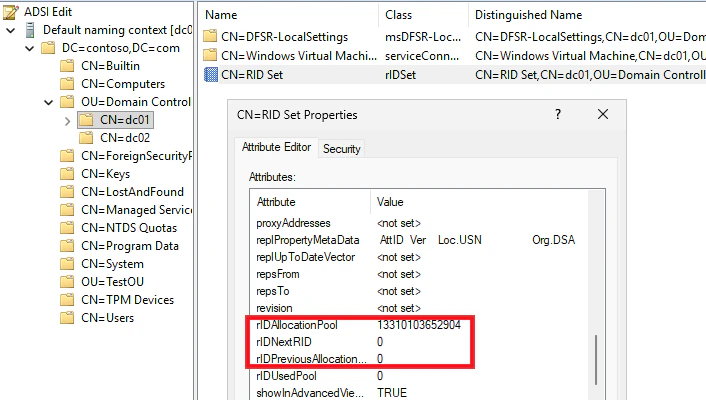Click the CN=dc02 folder icon
This screenshot has width=706, height=400.
point(86,138)
